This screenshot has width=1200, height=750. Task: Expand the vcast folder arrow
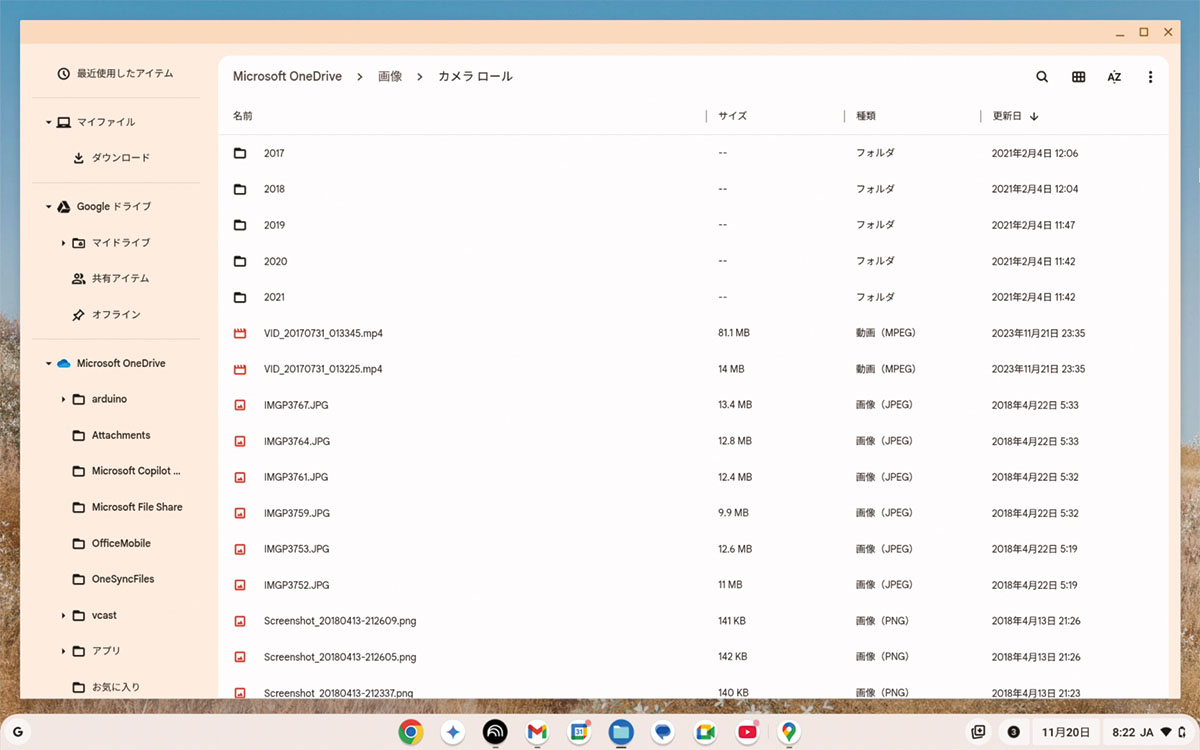63,615
